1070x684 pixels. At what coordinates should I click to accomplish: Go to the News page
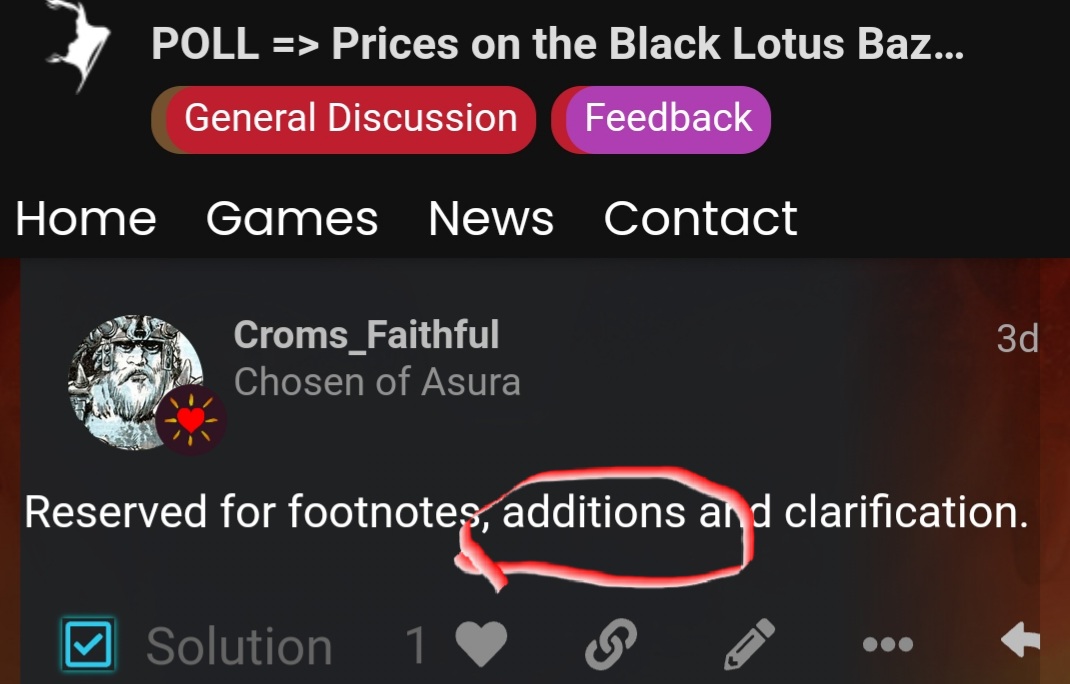[x=491, y=218]
